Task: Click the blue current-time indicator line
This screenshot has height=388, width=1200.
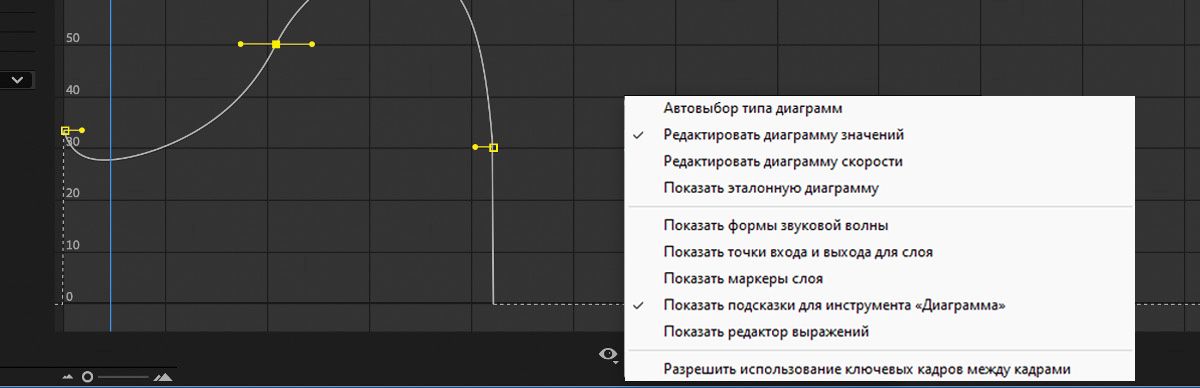Action: [x=110, y=165]
